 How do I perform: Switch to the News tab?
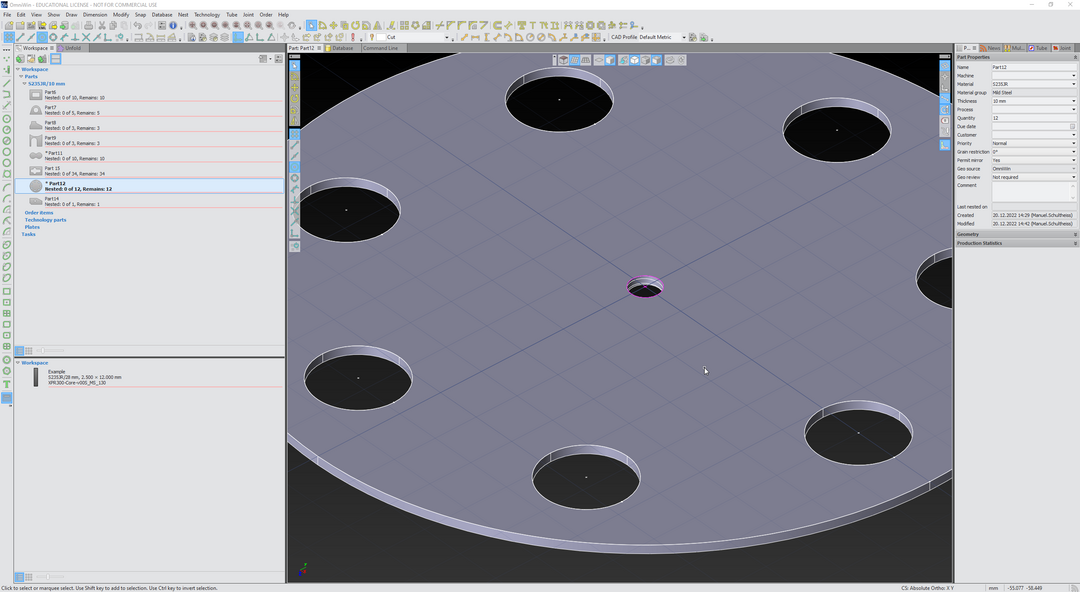[990, 48]
